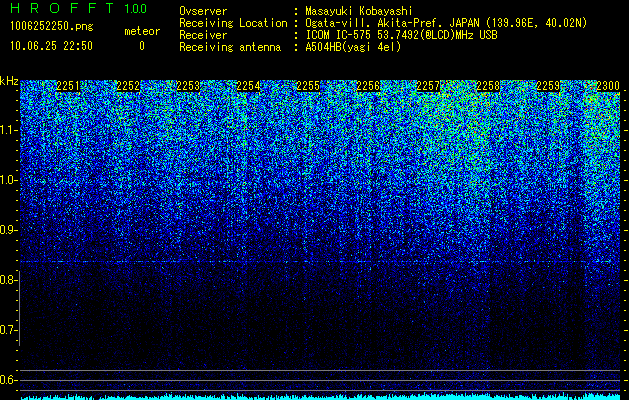The image size is (629, 400).
Task: Click the Receiver label
Action: coord(203,35)
